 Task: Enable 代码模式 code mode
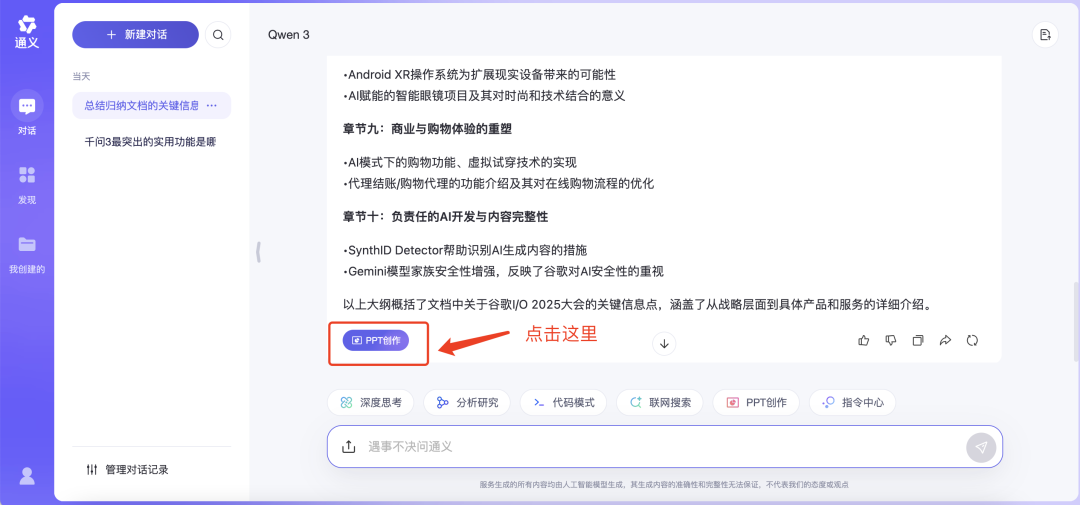pos(563,403)
